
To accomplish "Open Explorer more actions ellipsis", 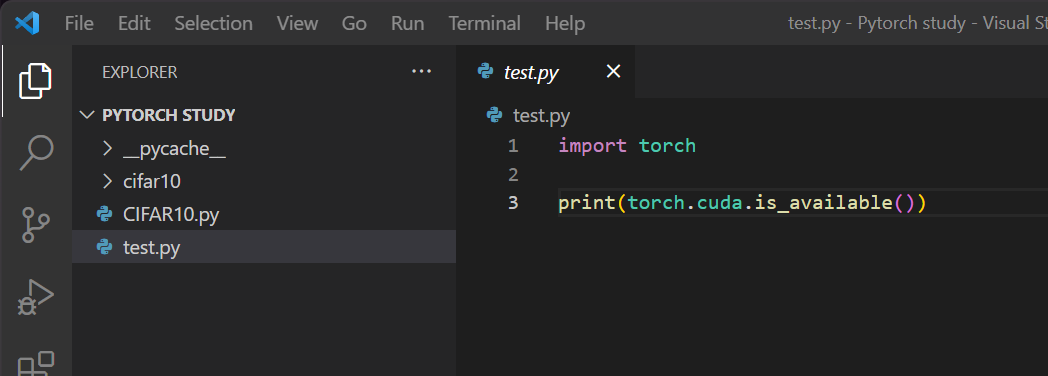I will coord(421,71).
